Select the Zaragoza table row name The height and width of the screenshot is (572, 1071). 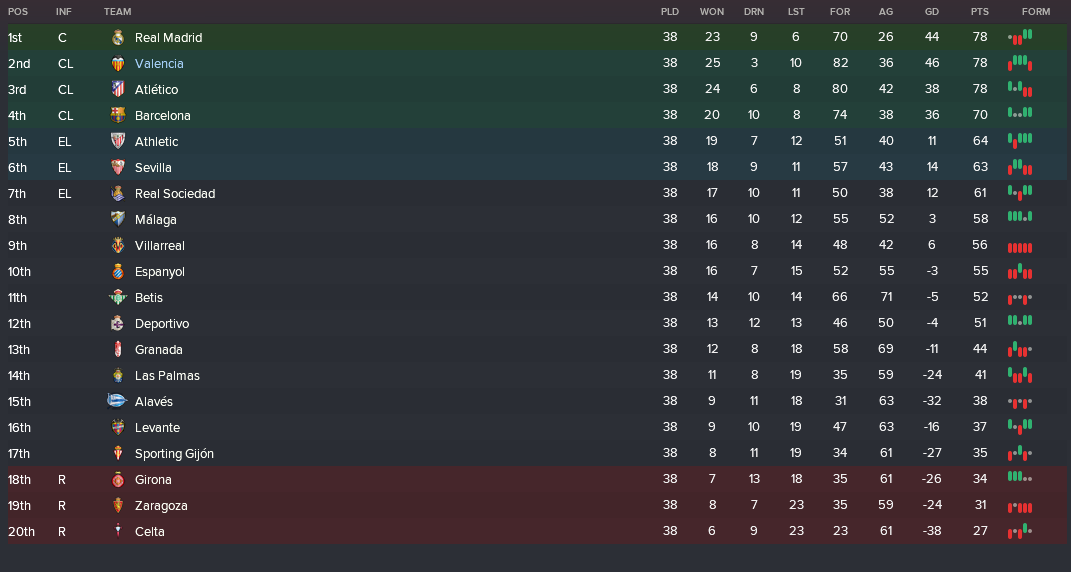click(x=161, y=506)
